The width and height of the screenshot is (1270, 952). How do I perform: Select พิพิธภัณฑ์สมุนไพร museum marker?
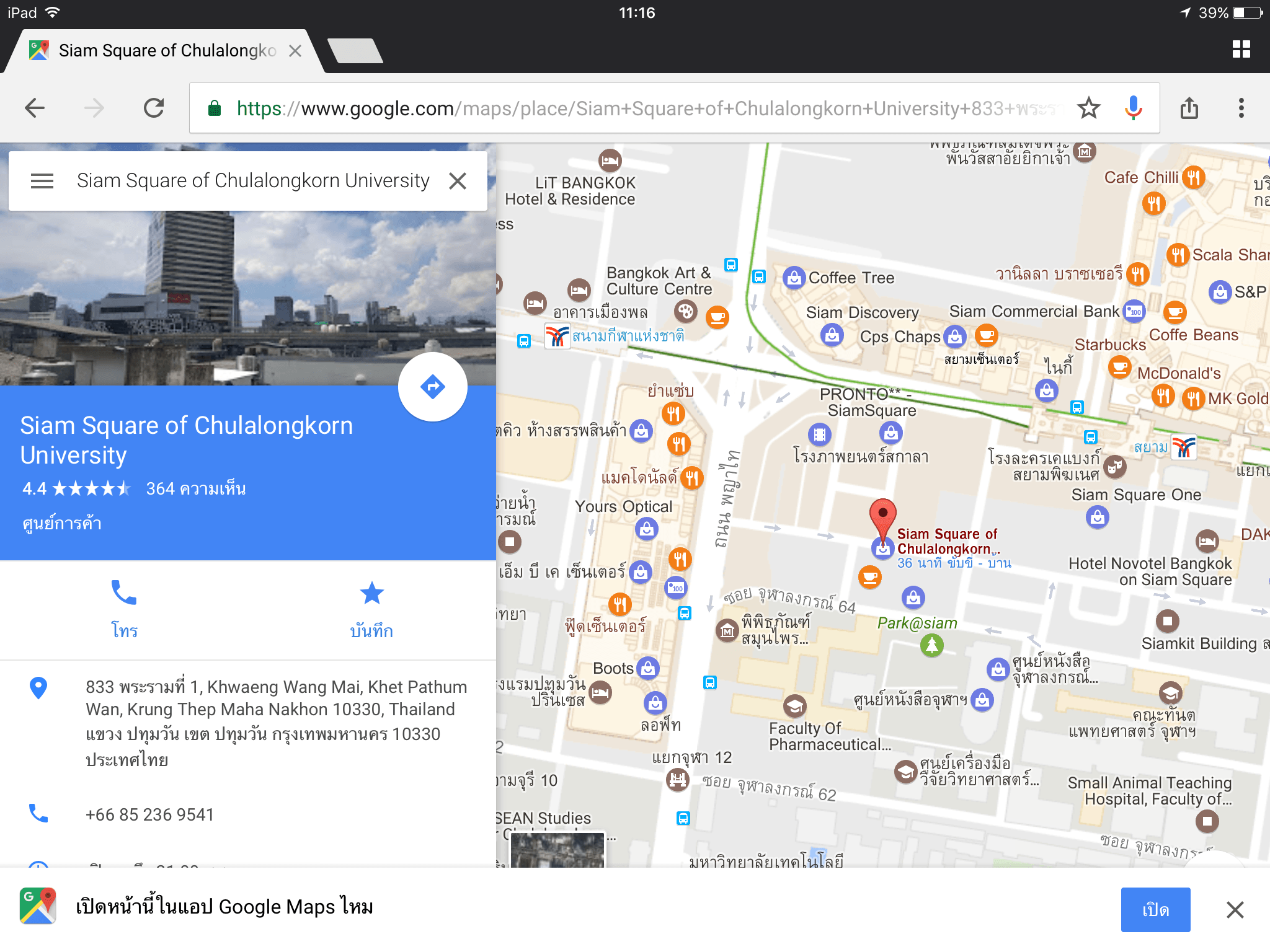coord(727,632)
